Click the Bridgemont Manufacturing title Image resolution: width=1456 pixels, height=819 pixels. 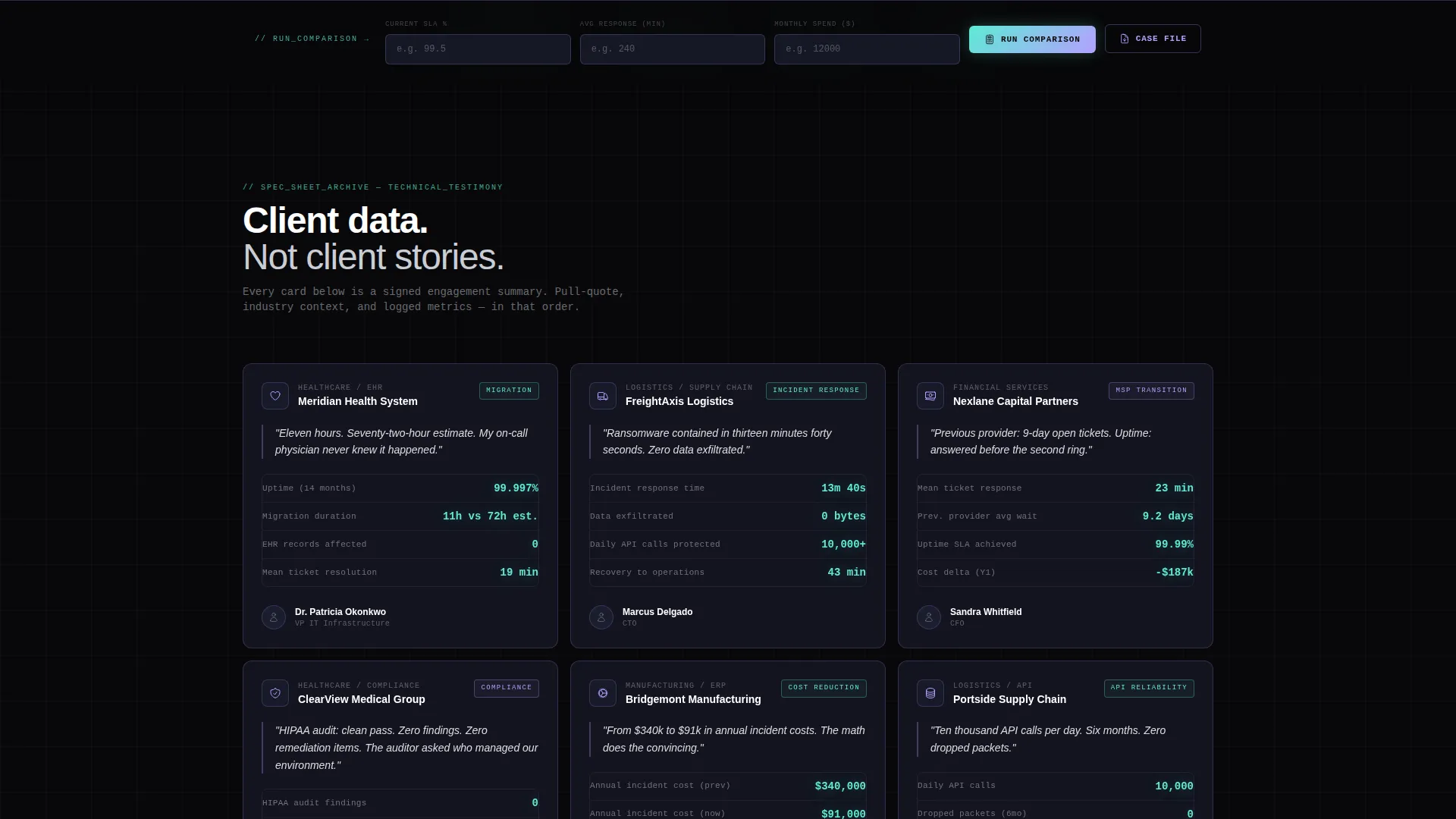coord(693,699)
